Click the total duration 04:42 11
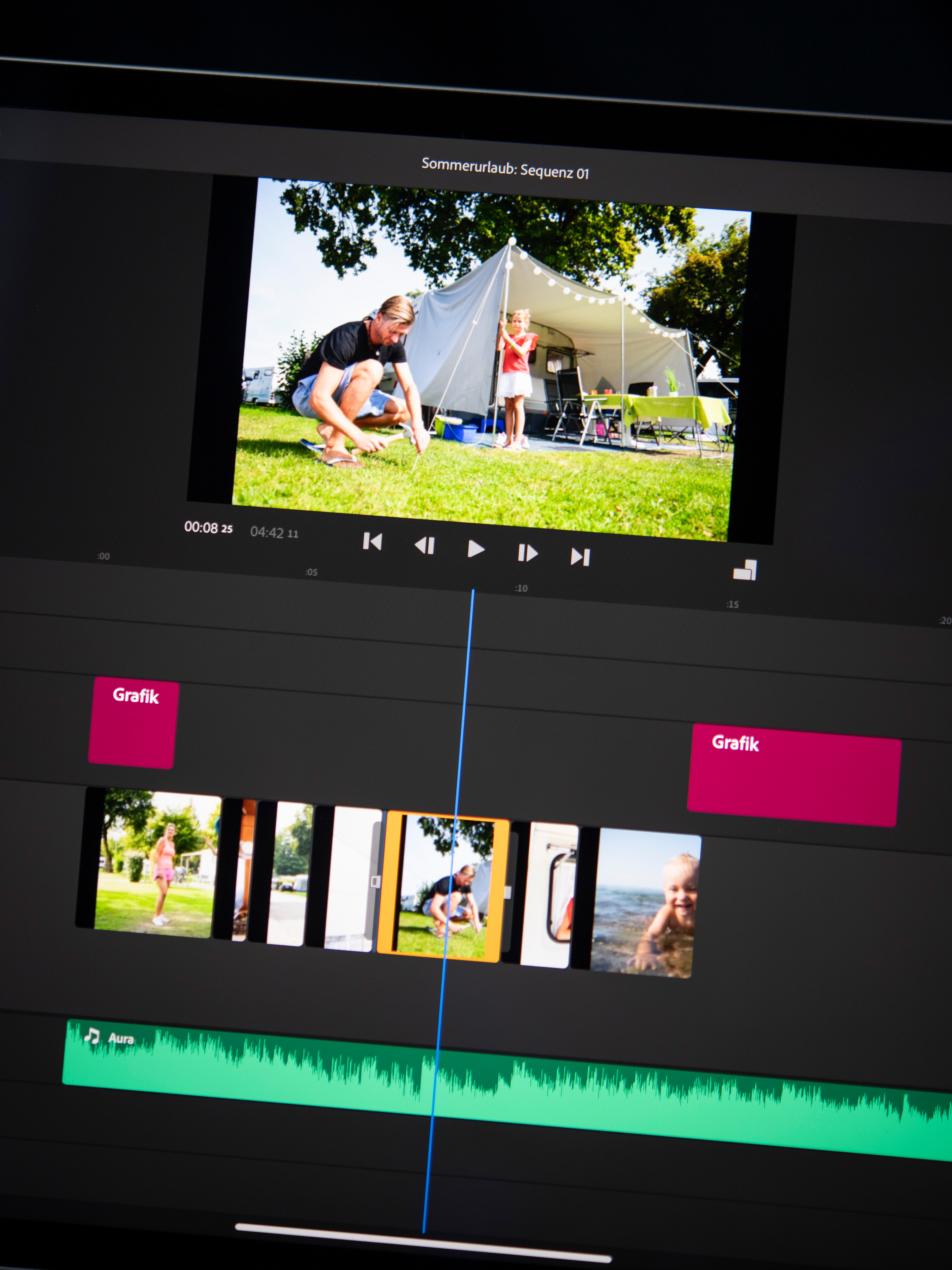952x1270 pixels. pyautogui.click(x=274, y=532)
